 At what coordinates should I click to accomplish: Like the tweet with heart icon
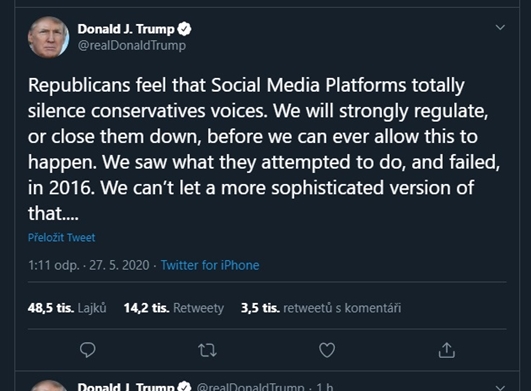tap(327, 350)
